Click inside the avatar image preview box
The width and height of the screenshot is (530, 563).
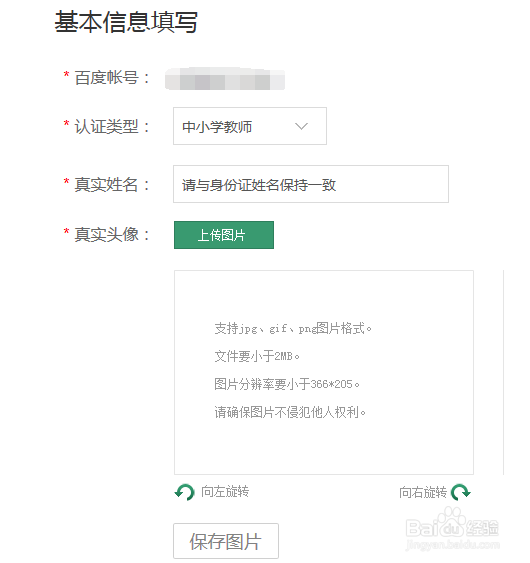(324, 372)
